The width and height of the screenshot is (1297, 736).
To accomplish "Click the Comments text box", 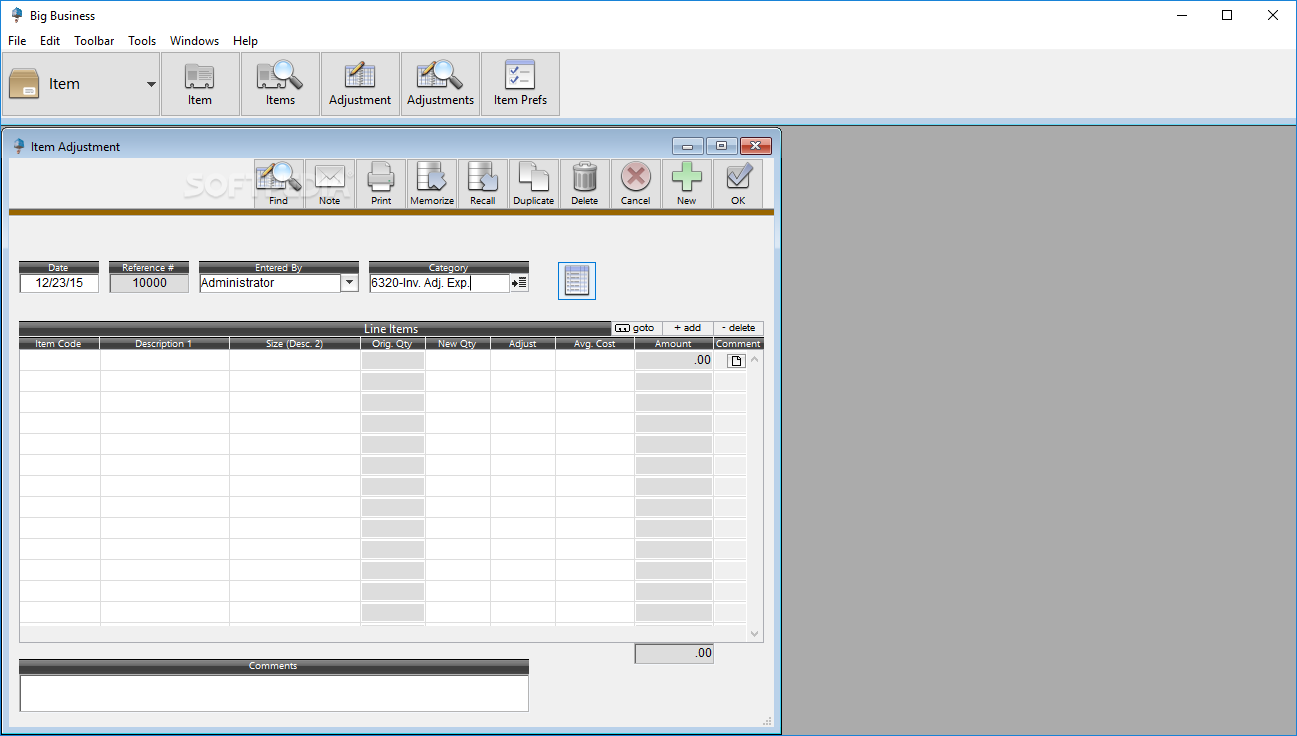I will click(x=274, y=693).
